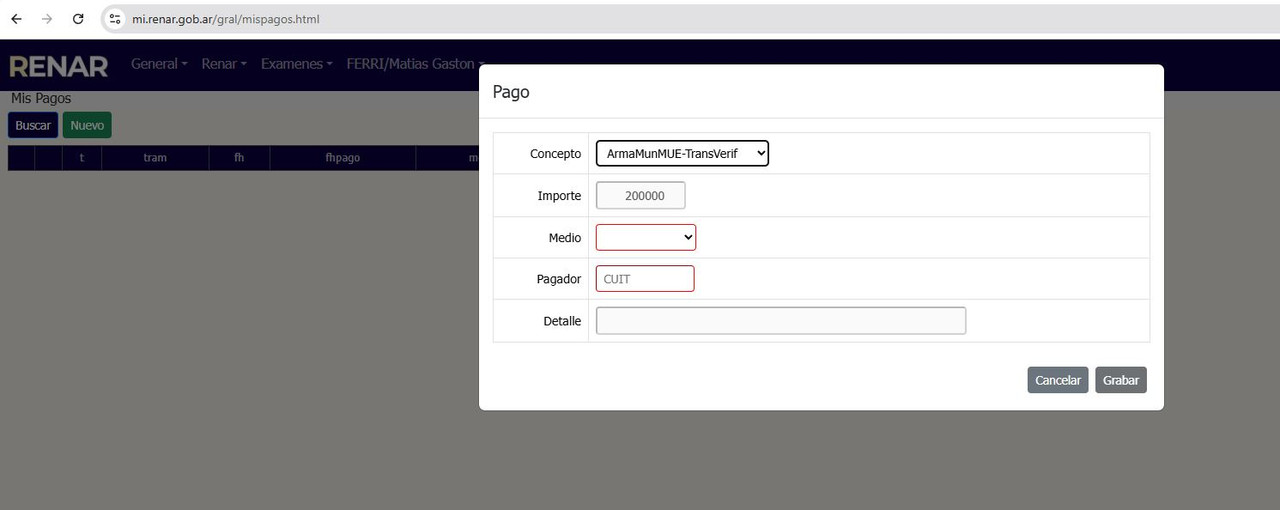1280x510 pixels.
Task: Open the Renar menu
Action: click(224, 64)
